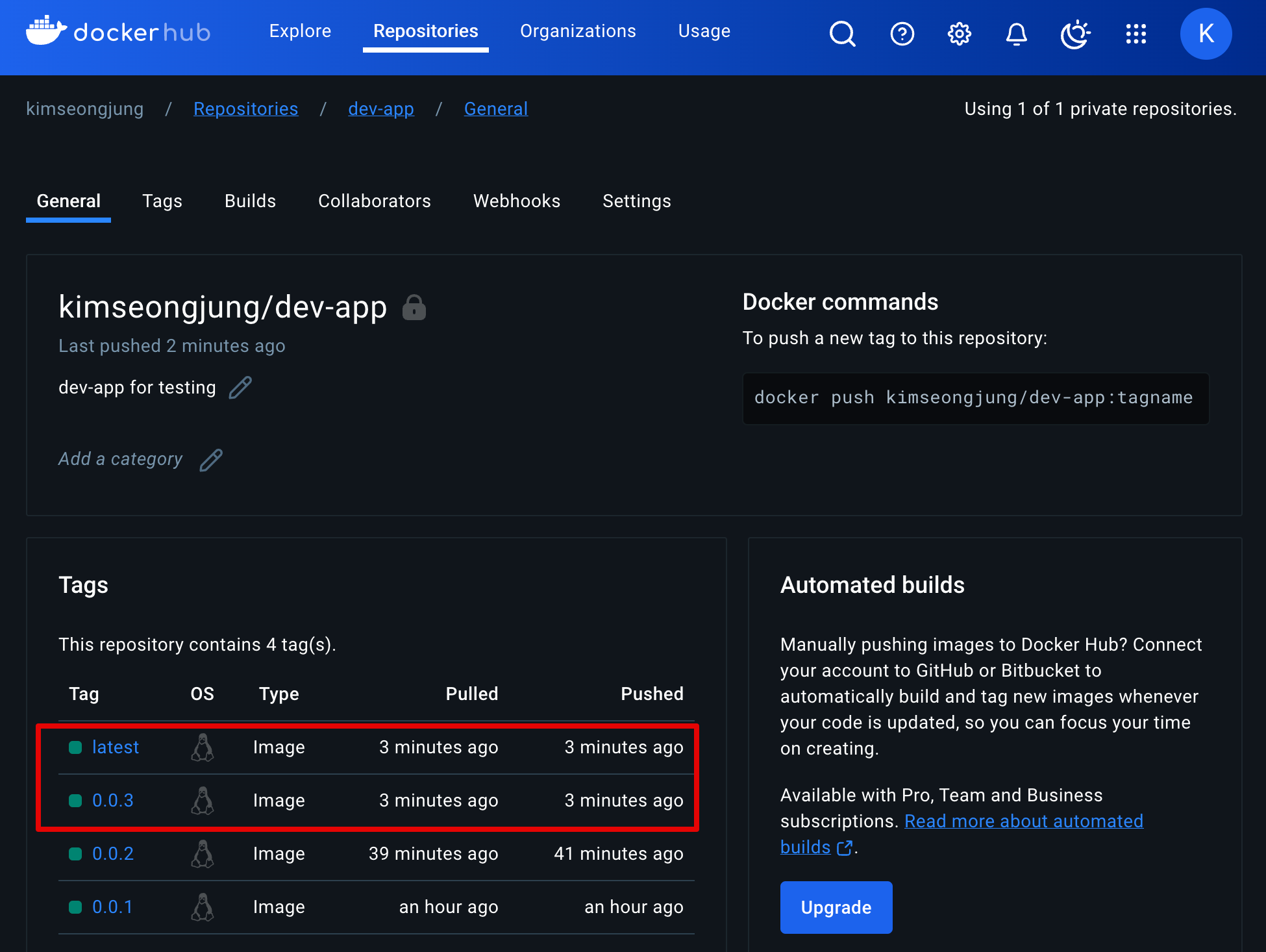
Task: Open the Webhooks tab
Action: click(517, 201)
